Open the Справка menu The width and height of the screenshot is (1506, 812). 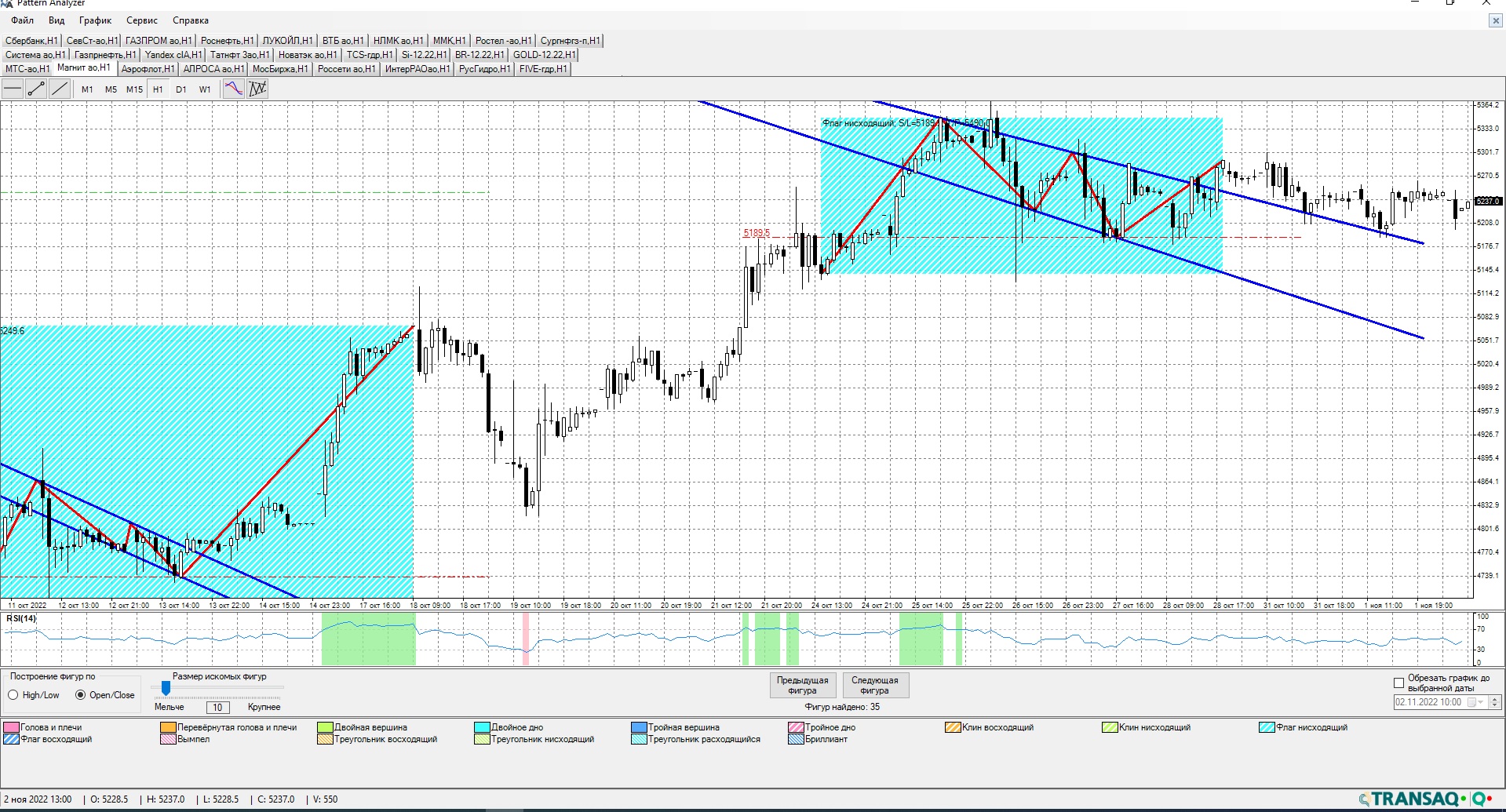(x=191, y=20)
